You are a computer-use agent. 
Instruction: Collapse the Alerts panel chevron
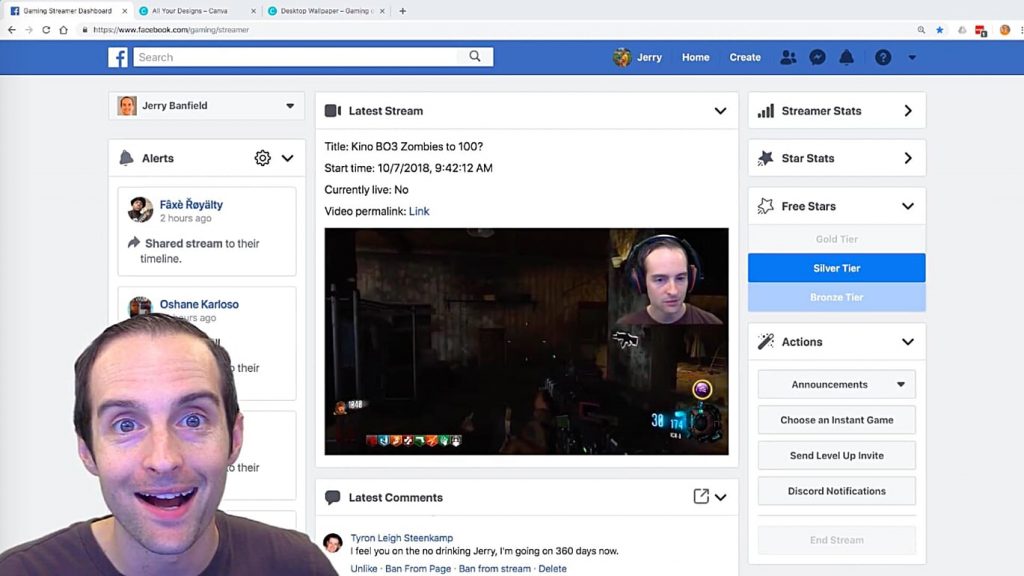pos(287,158)
